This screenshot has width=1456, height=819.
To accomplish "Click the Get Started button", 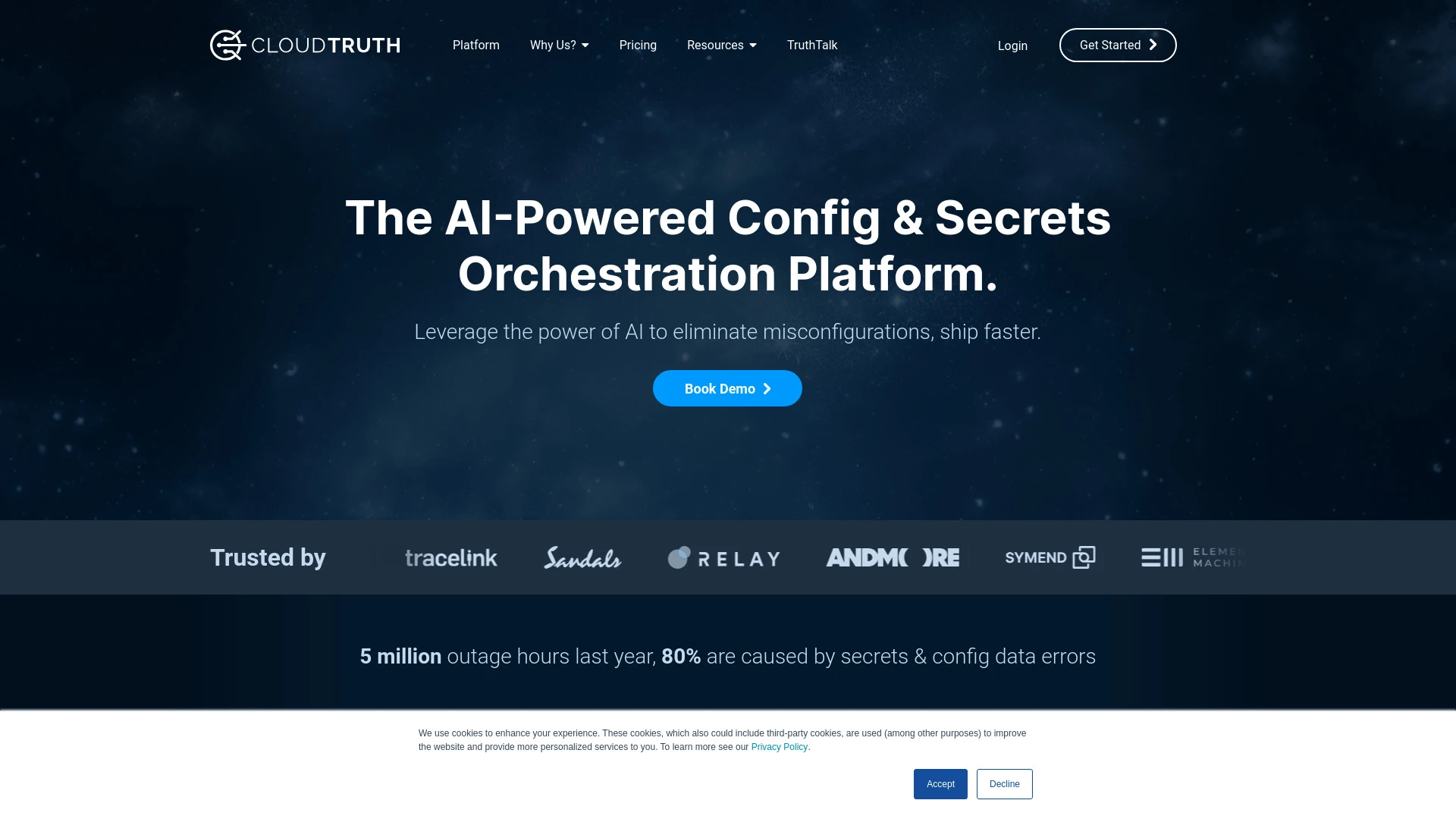I will click(x=1117, y=44).
